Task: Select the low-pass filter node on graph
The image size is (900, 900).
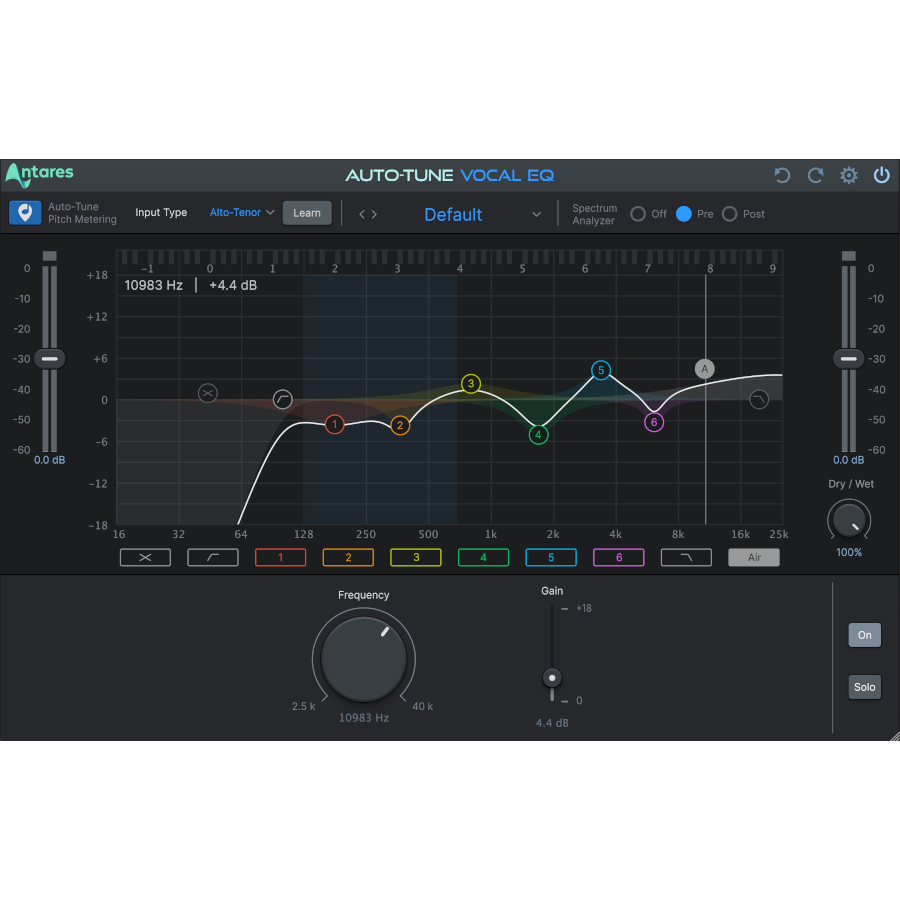Action: coord(759,399)
